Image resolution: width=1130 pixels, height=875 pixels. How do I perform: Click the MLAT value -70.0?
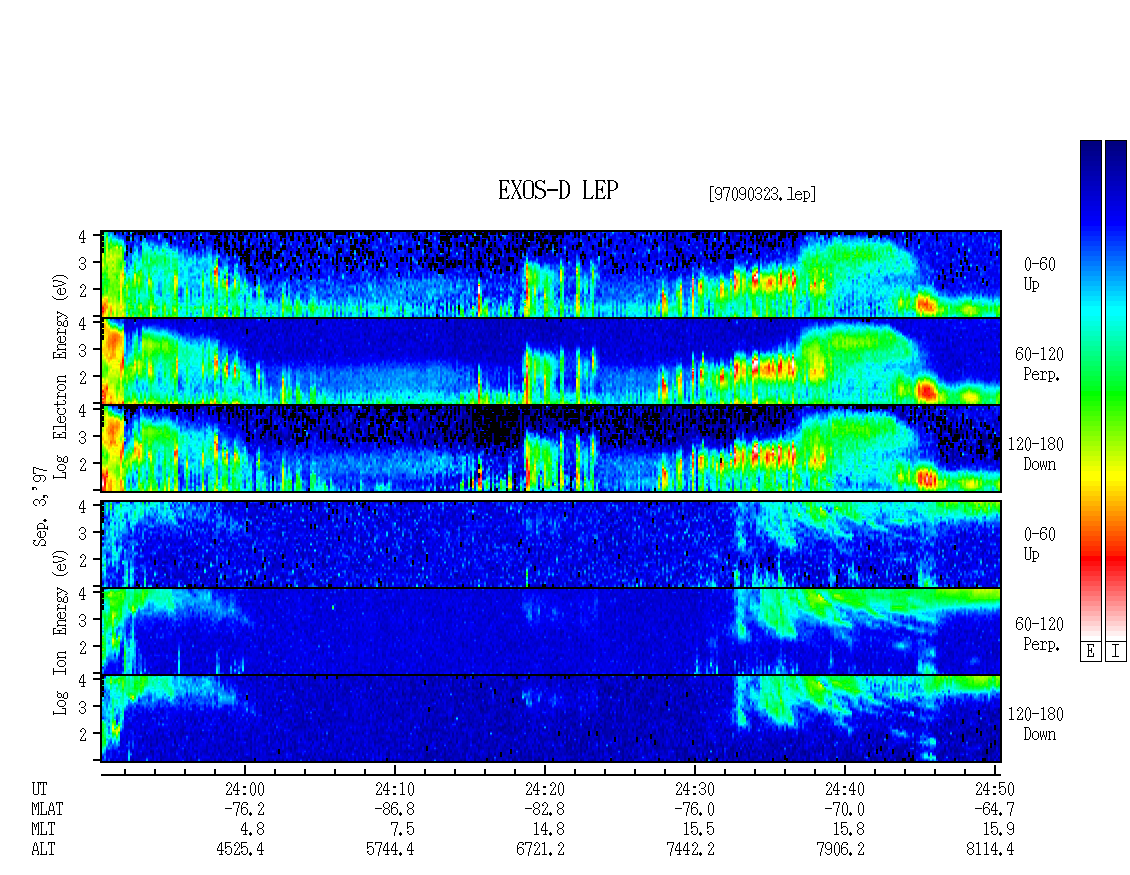(843, 809)
